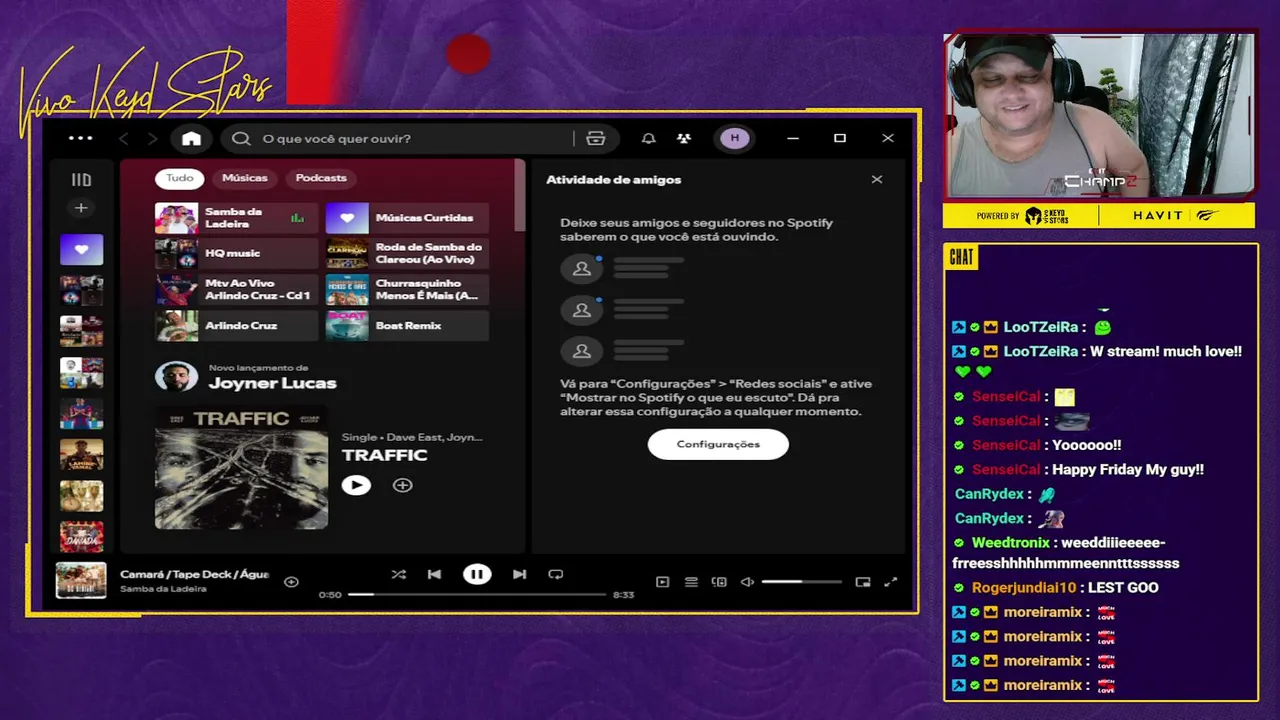Screen dimensions: 1280x720
Task: Open the sidebar playlist directly below Liked Songs
Action: click(x=81, y=291)
